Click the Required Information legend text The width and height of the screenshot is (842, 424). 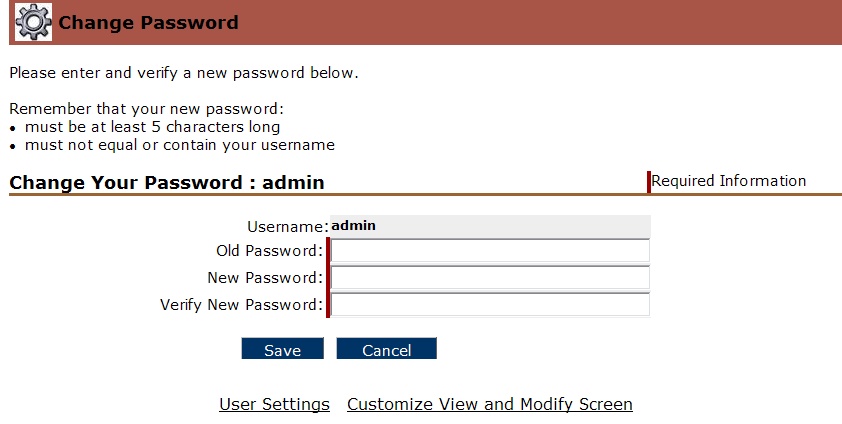click(x=729, y=181)
